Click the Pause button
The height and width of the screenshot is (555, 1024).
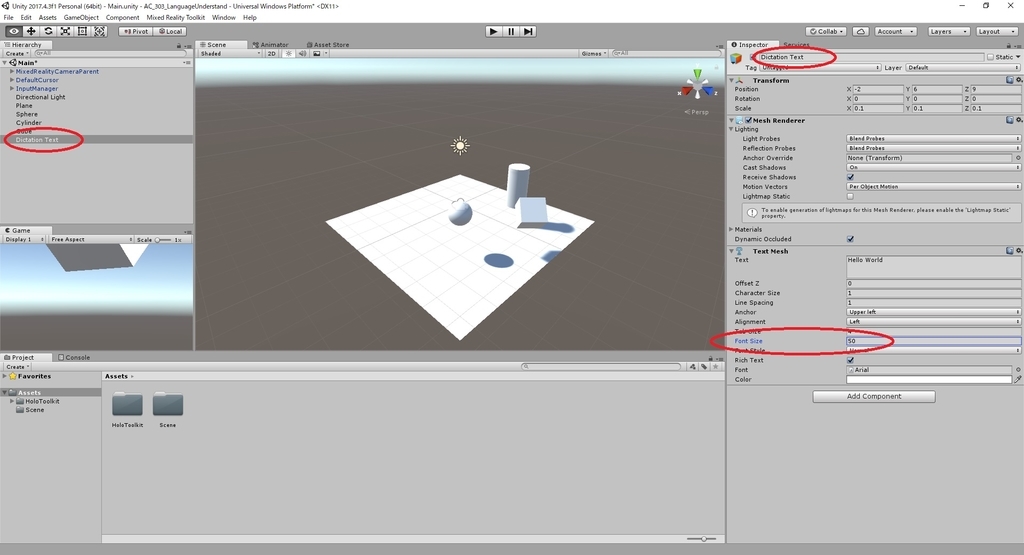511,31
